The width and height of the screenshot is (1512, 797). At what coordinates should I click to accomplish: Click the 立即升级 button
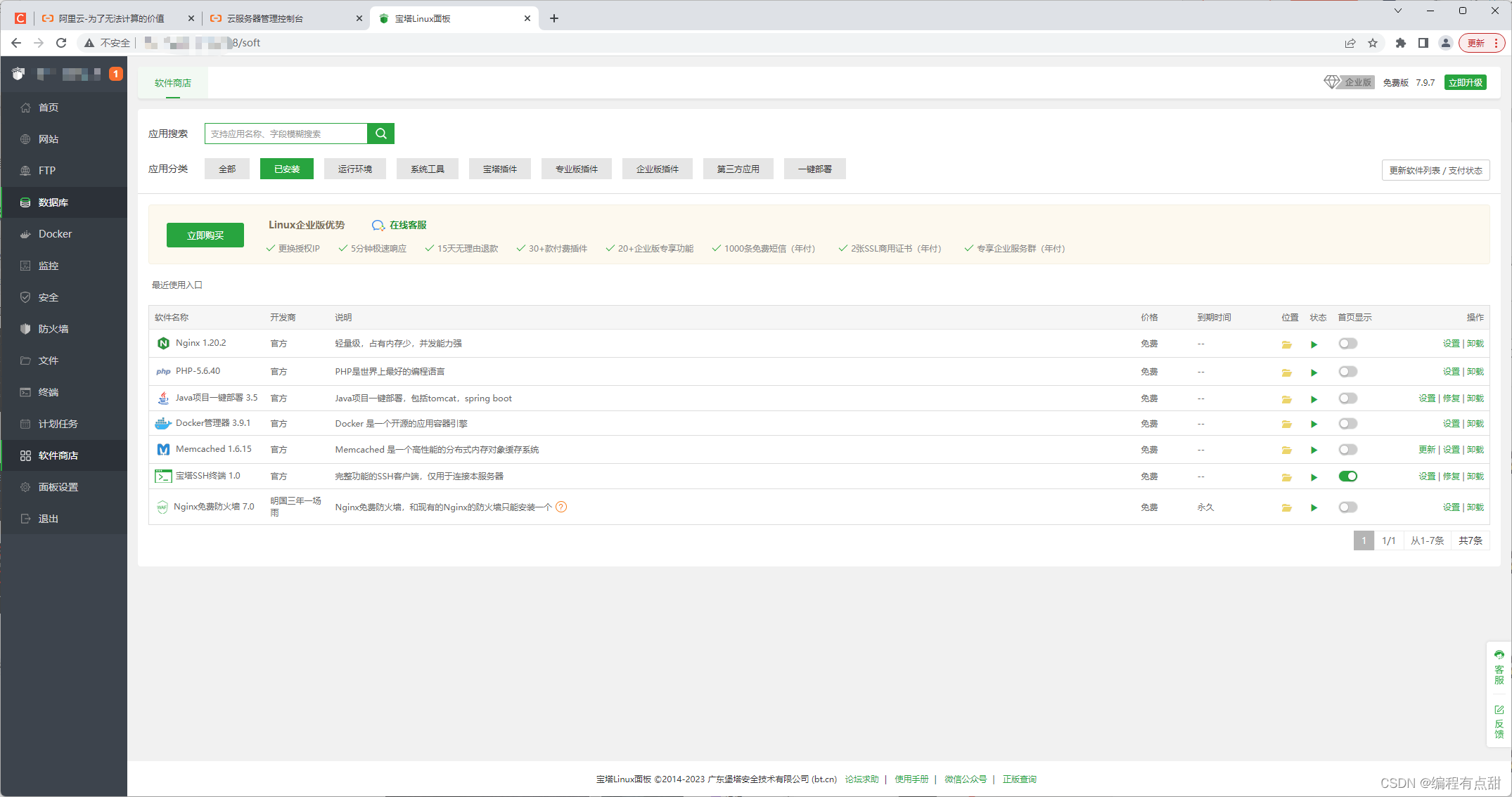[x=1466, y=82]
